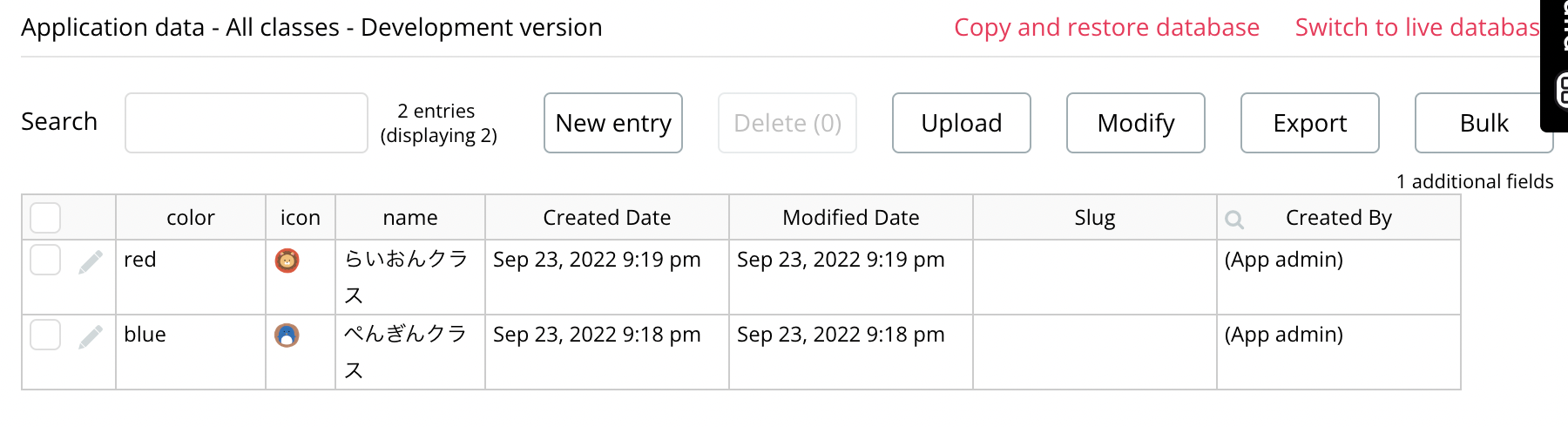
Task: Toggle the select-all checkbox in table header
Action: (x=45, y=218)
